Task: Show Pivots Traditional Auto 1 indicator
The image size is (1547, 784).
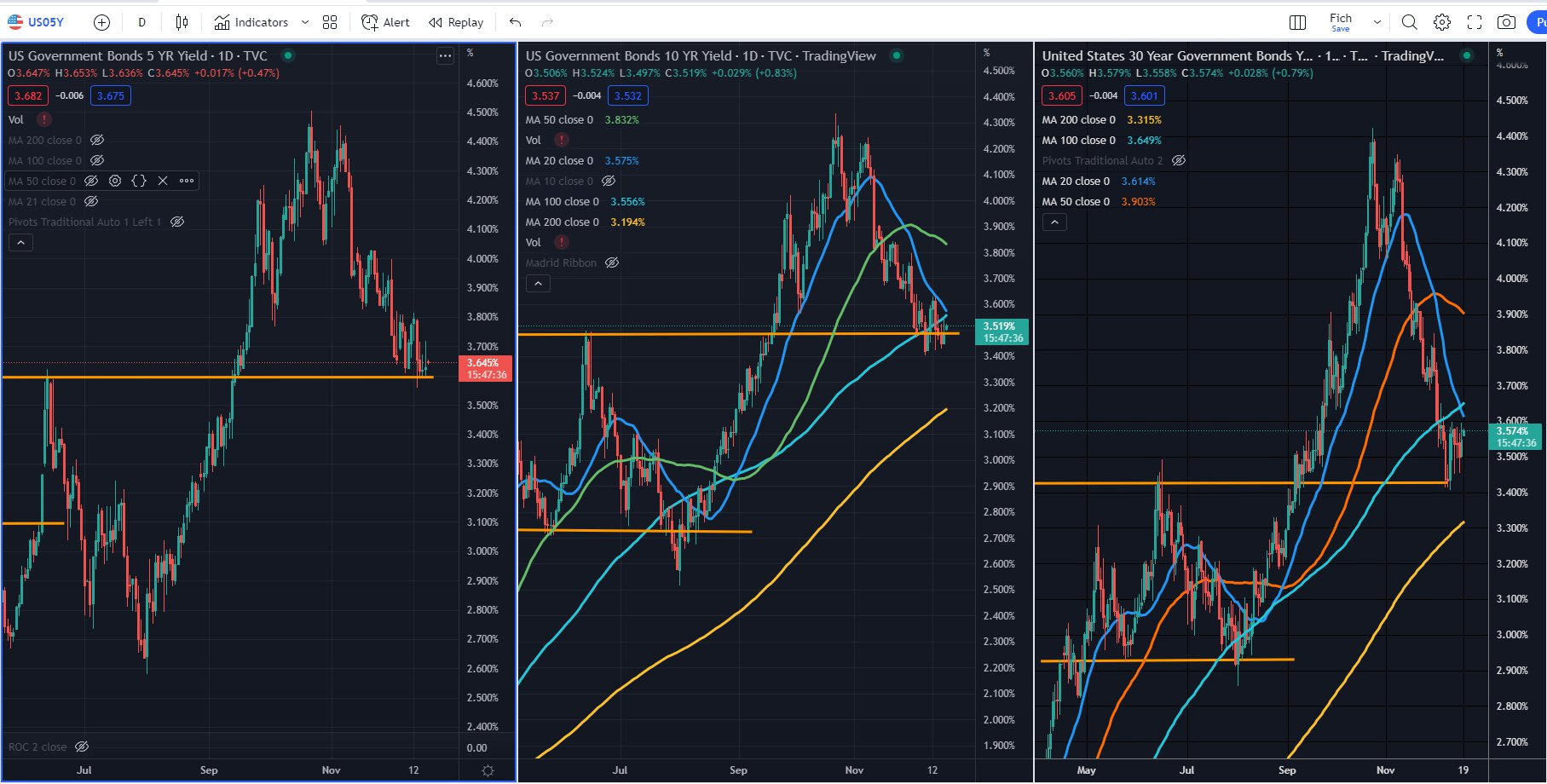Action: coord(177,222)
